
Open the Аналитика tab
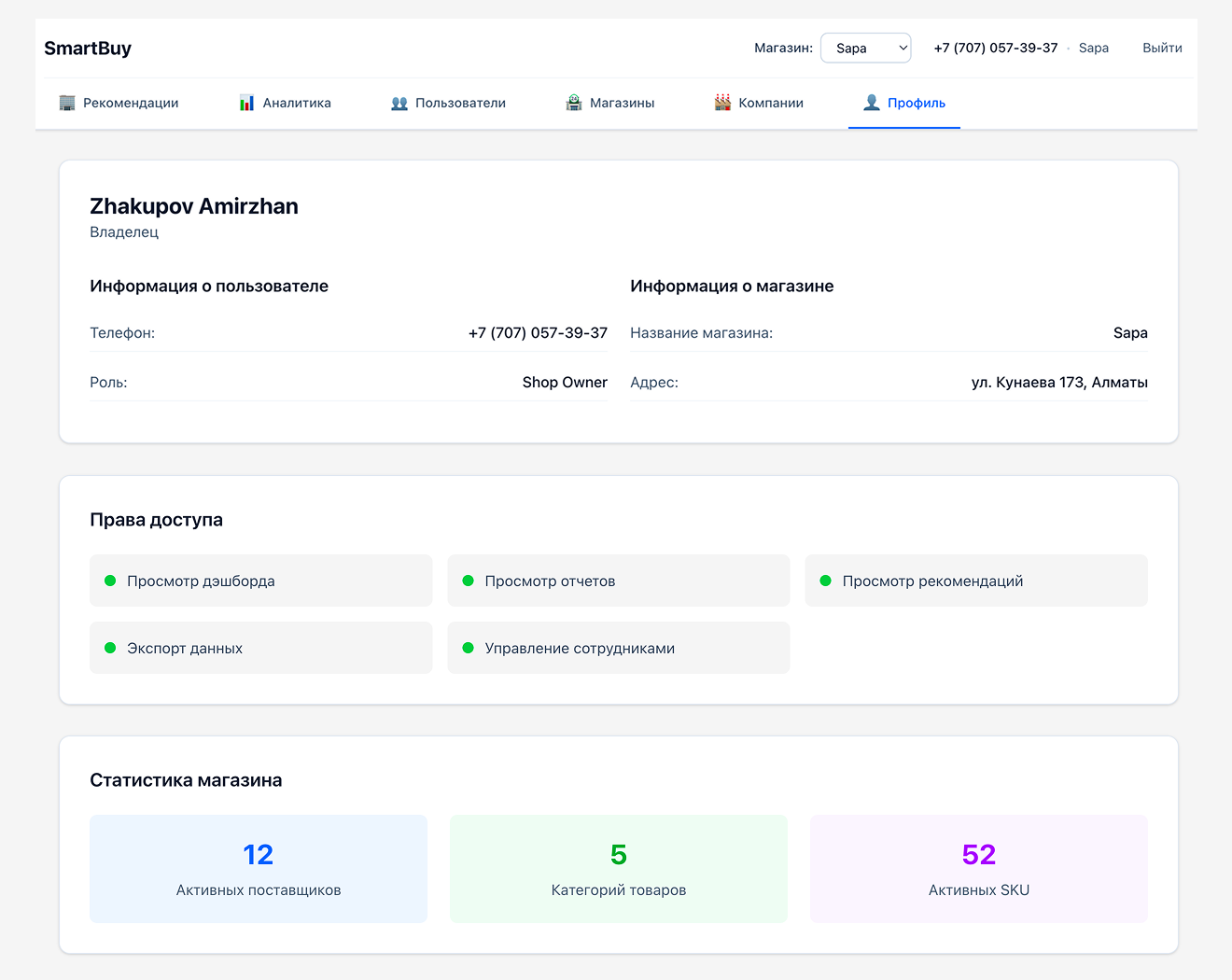pyautogui.click(x=296, y=103)
